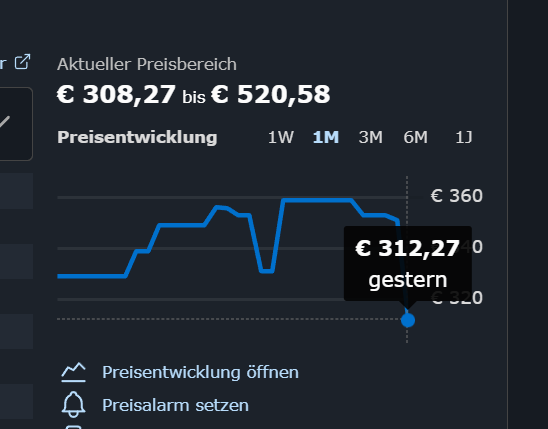
Task: Click the diagonal stroke icon in rounded box
Action: click(x=4, y=122)
